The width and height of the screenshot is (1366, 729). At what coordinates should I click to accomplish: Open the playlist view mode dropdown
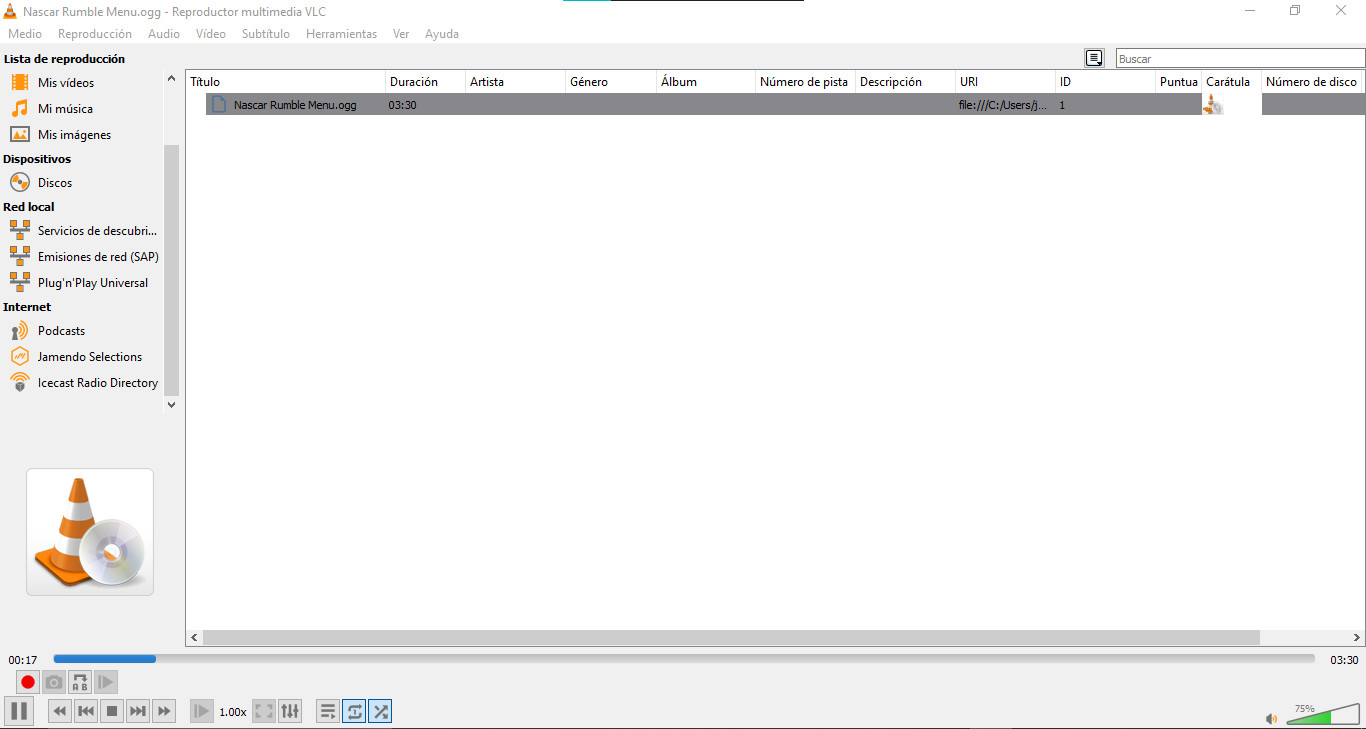[x=1095, y=59]
